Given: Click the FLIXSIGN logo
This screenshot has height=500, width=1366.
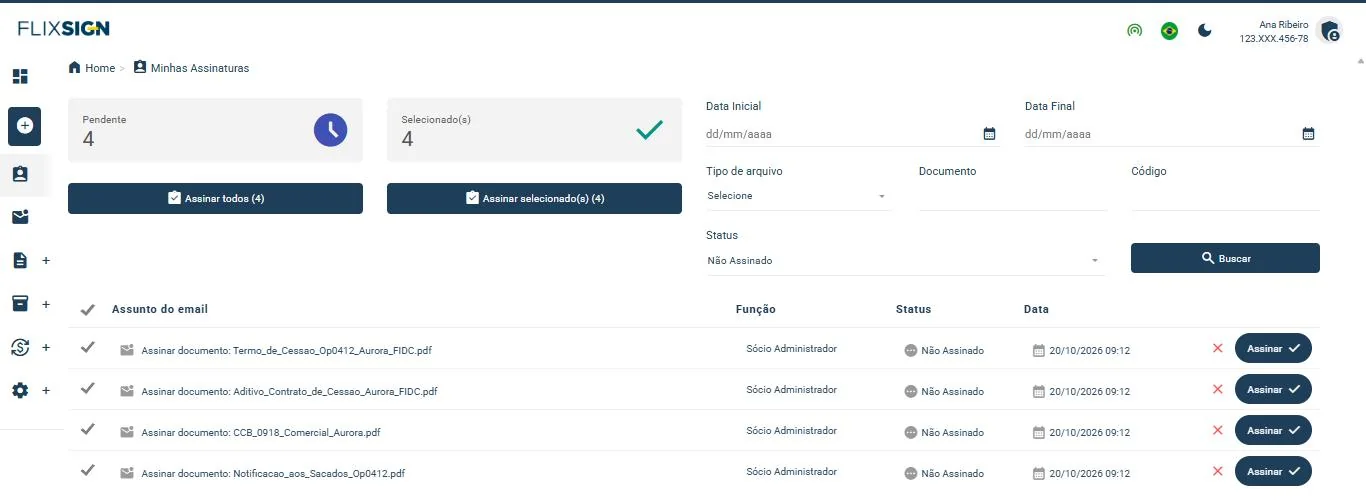Looking at the screenshot, I should pyautogui.click(x=63, y=29).
